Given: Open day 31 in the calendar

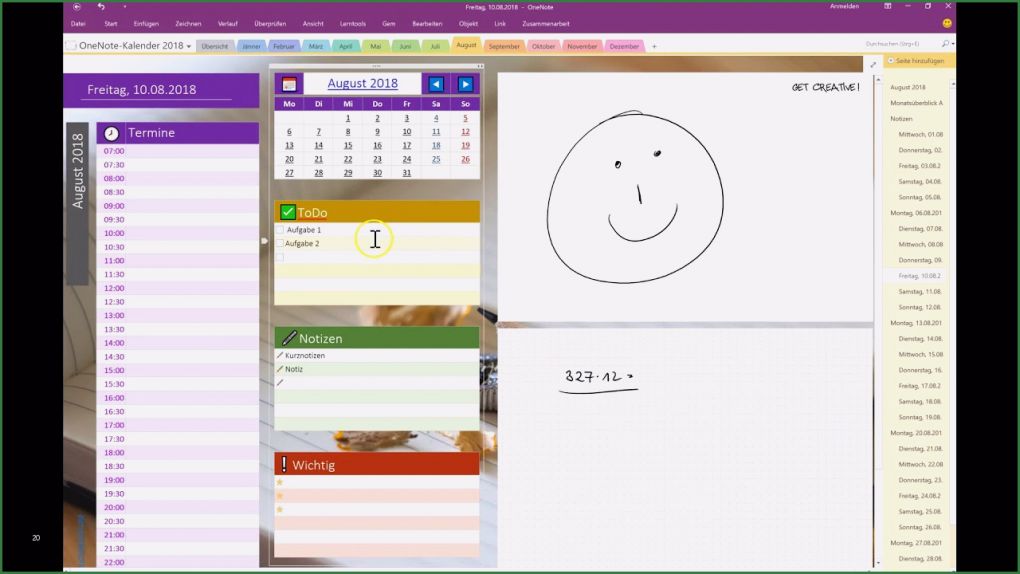Looking at the screenshot, I should [x=407, y=172].
